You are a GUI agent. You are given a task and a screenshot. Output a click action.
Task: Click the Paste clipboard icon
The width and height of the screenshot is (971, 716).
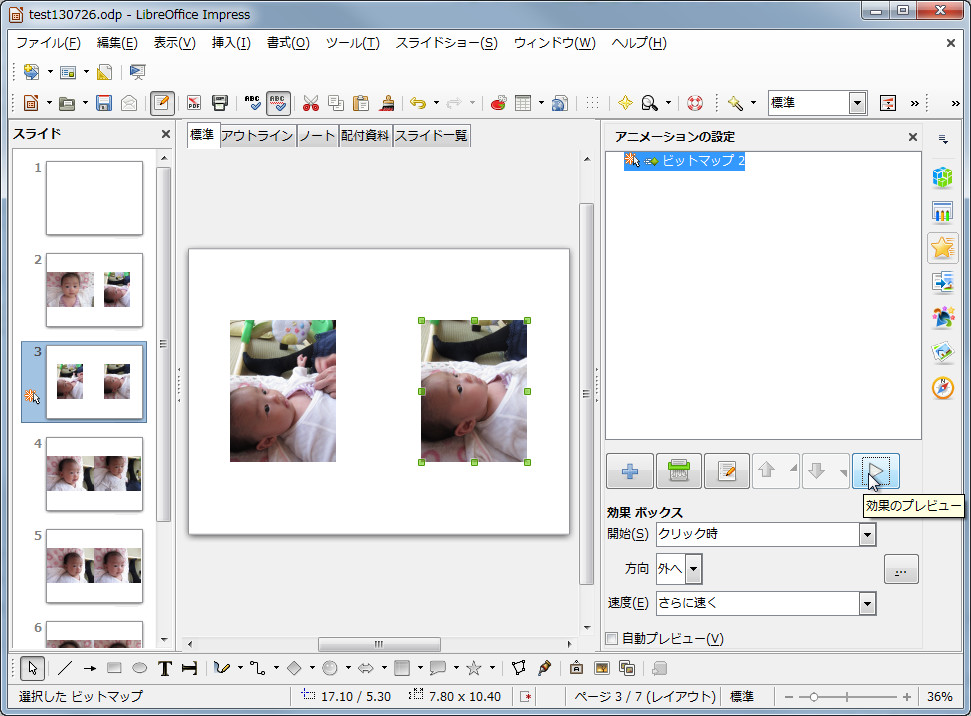(360, 103)
